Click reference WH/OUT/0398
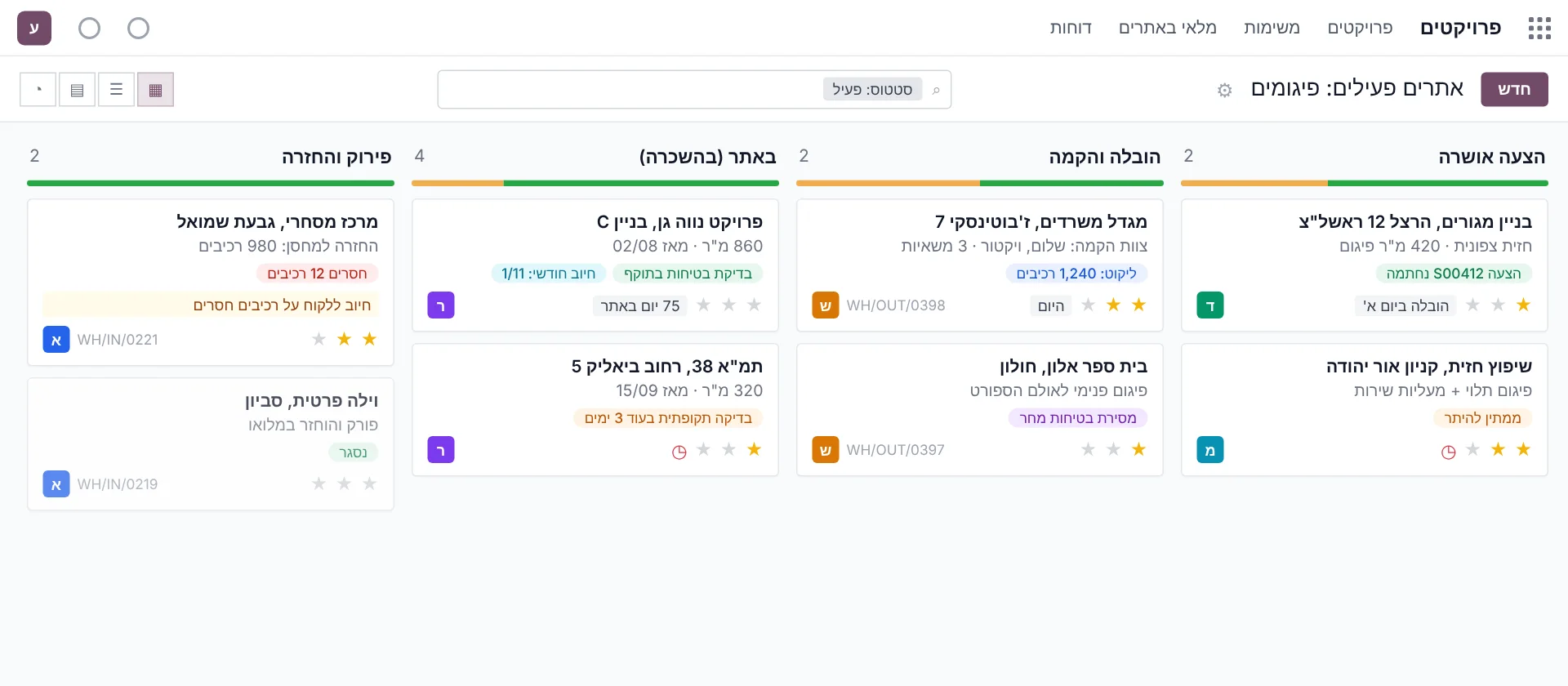 tap(896, 305)
